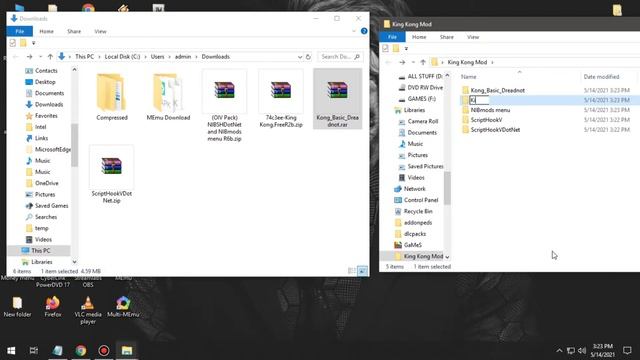Open the File tab in Downloads window
The image size is (640, 360).
[20, 31]
